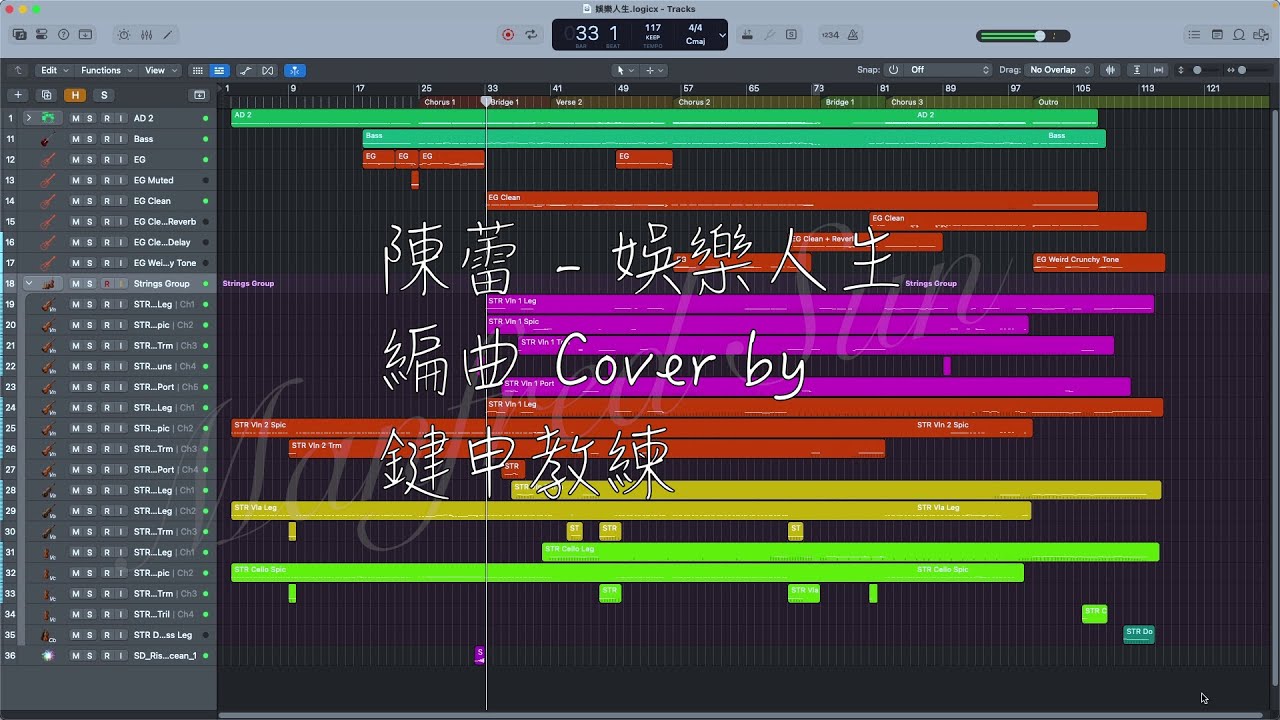Click vertical auto zoom icon
The height and width of the screenshot is (720, 1280).
pyautogui.click(x=1137, y=70)
